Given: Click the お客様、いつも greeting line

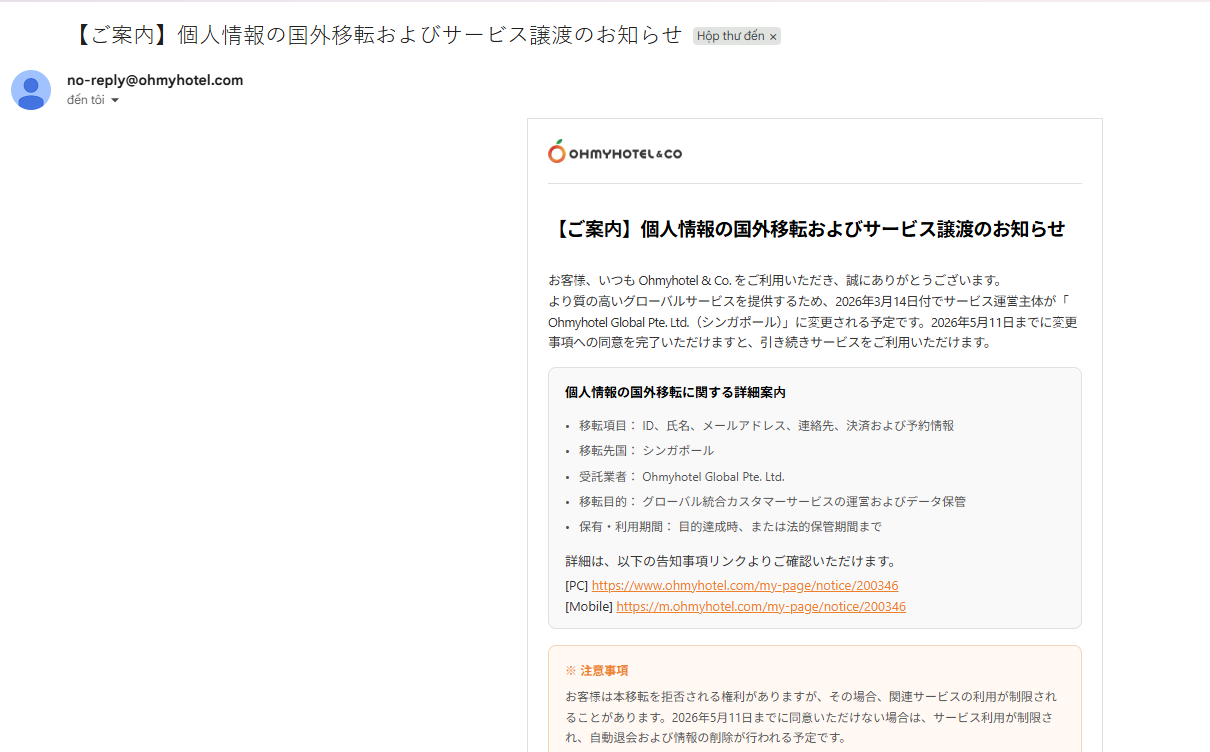Looking at the screenshot, I should (775, 279).
